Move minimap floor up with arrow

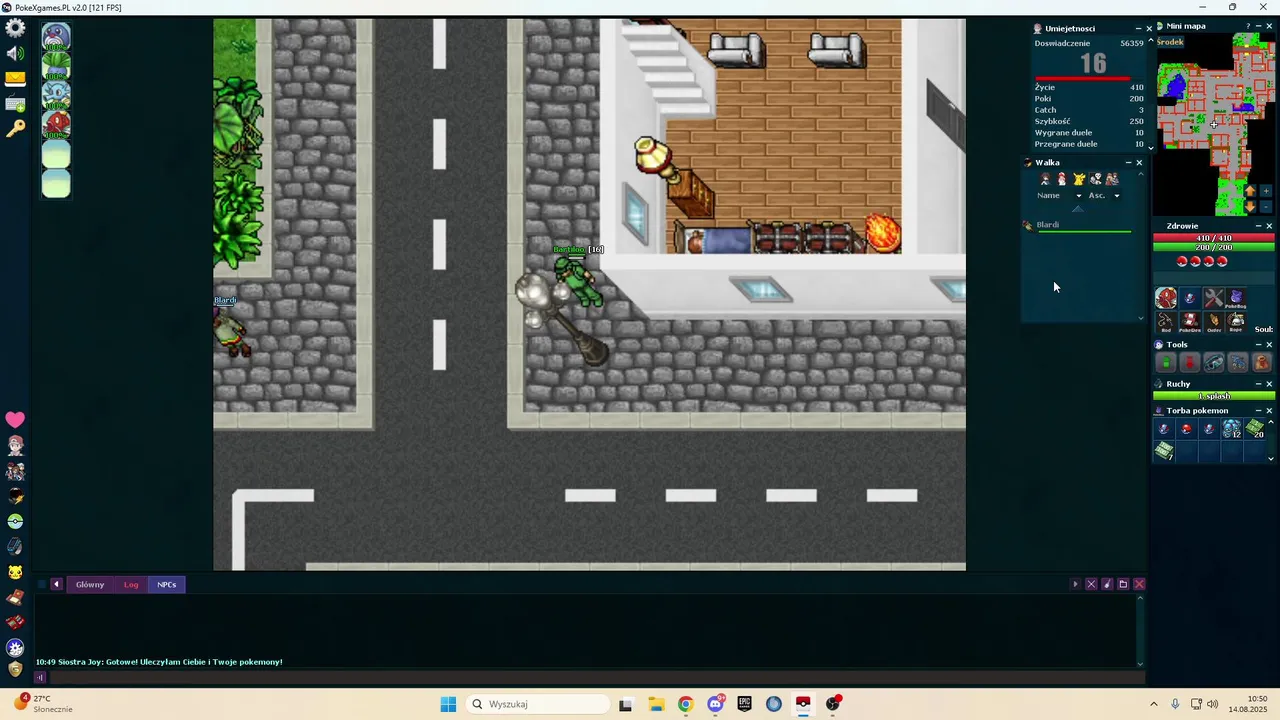1250,191
